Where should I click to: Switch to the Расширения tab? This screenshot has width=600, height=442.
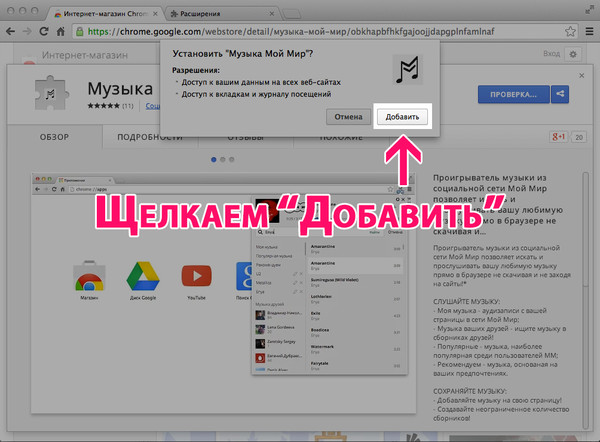tap(222, 14)
